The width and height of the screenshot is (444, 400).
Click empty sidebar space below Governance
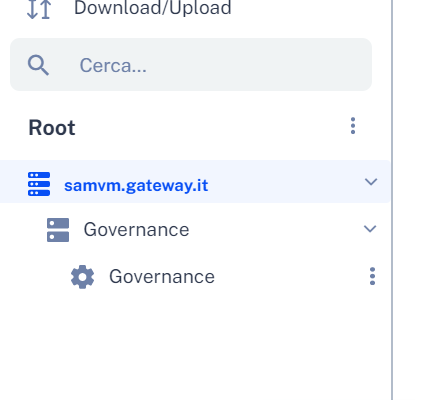tap(195, 347)
